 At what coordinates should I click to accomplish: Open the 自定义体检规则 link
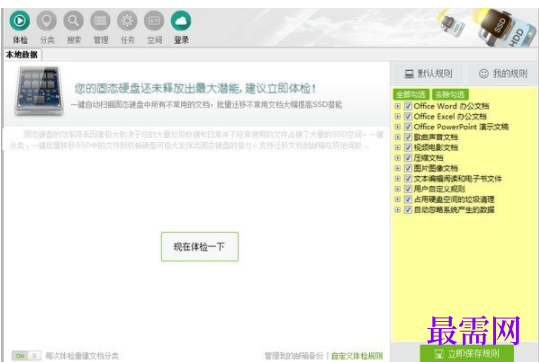(x=357, y=356)
